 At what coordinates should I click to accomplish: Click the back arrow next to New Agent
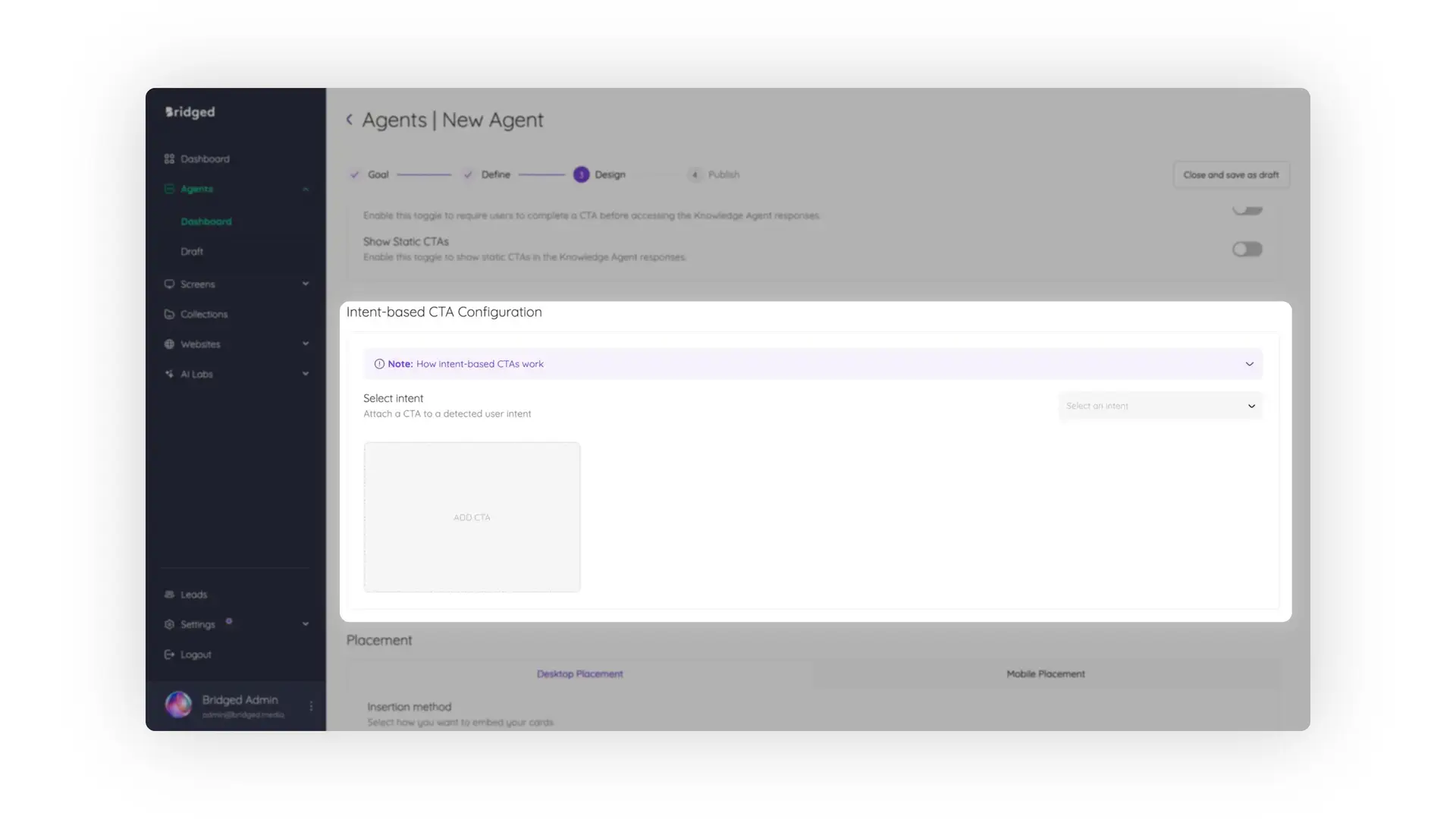pyautogui.click(x=350, y=119)
